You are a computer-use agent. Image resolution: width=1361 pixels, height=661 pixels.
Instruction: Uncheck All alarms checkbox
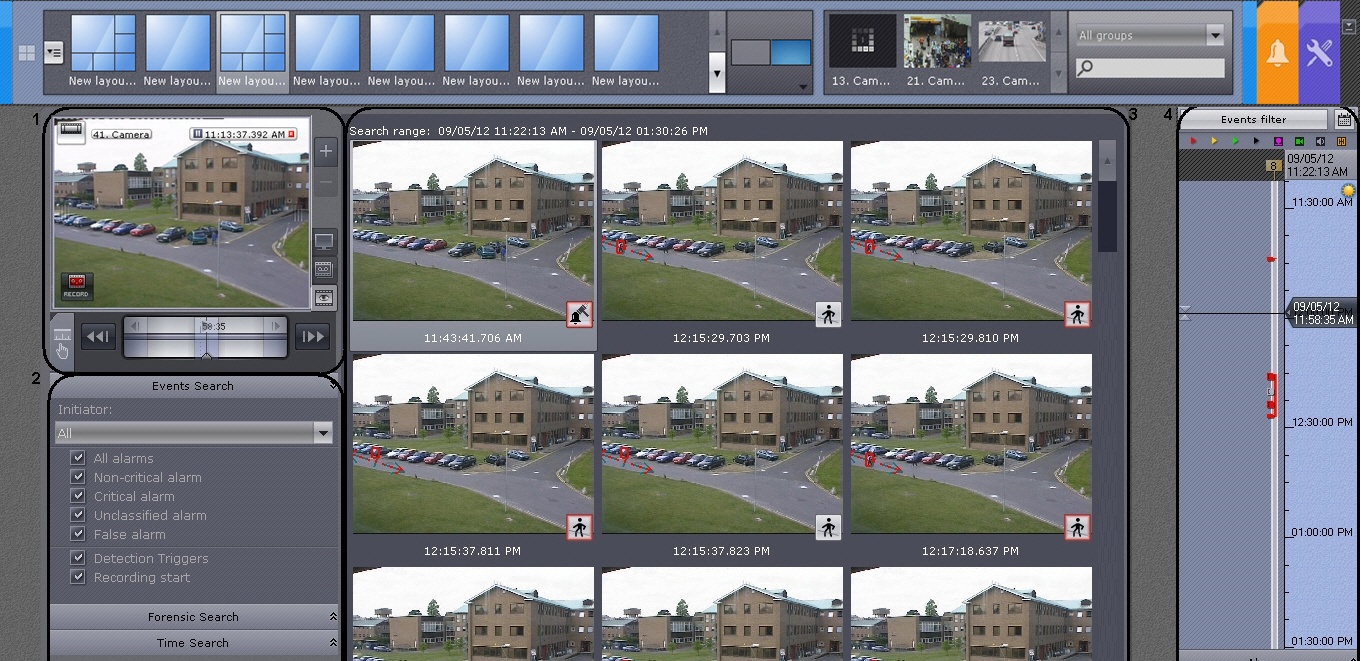77,458
